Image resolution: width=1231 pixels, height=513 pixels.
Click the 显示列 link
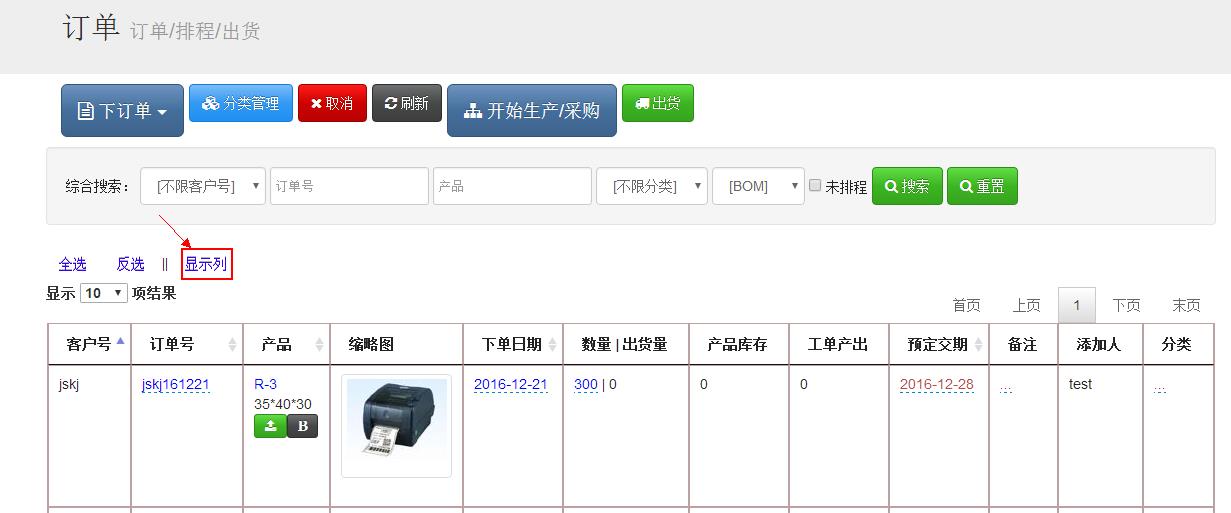point(206,264)
